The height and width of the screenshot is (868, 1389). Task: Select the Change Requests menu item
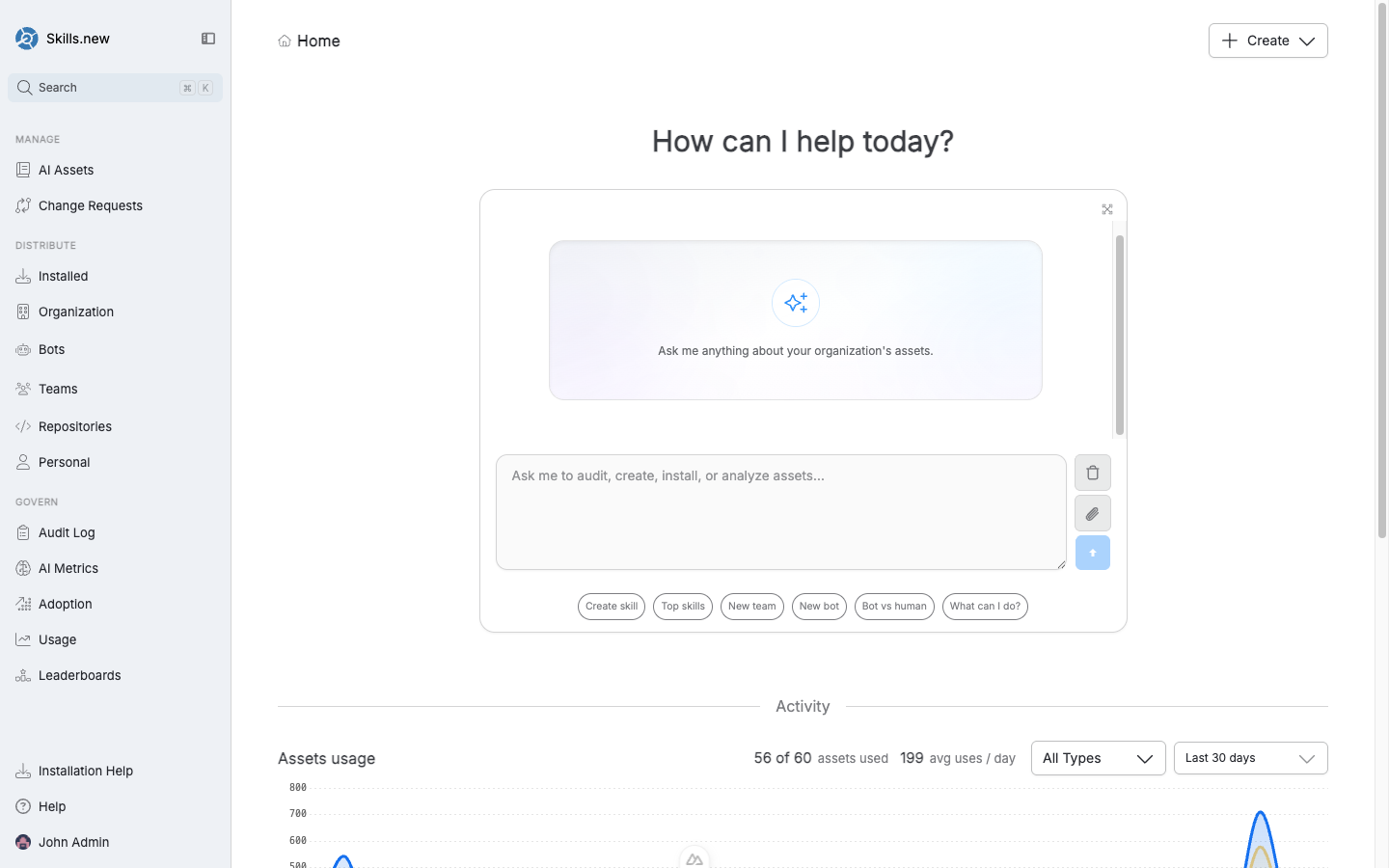(90, 205)
